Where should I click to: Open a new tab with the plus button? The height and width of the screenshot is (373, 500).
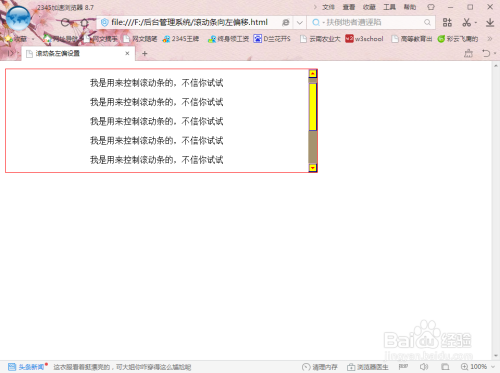click(x=145, y=54)
